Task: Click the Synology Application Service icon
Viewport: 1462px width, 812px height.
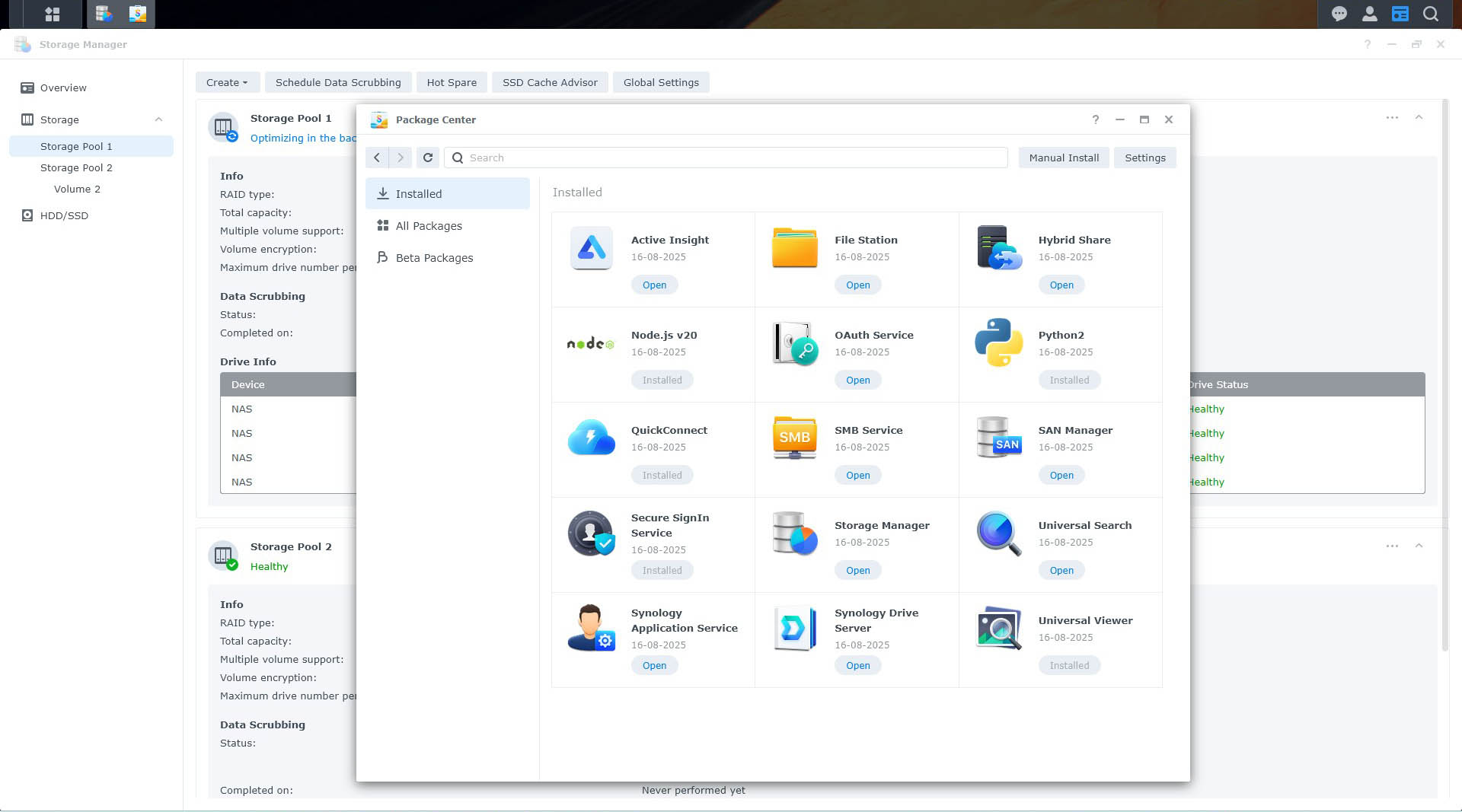Action: click(x=592, y=629)
